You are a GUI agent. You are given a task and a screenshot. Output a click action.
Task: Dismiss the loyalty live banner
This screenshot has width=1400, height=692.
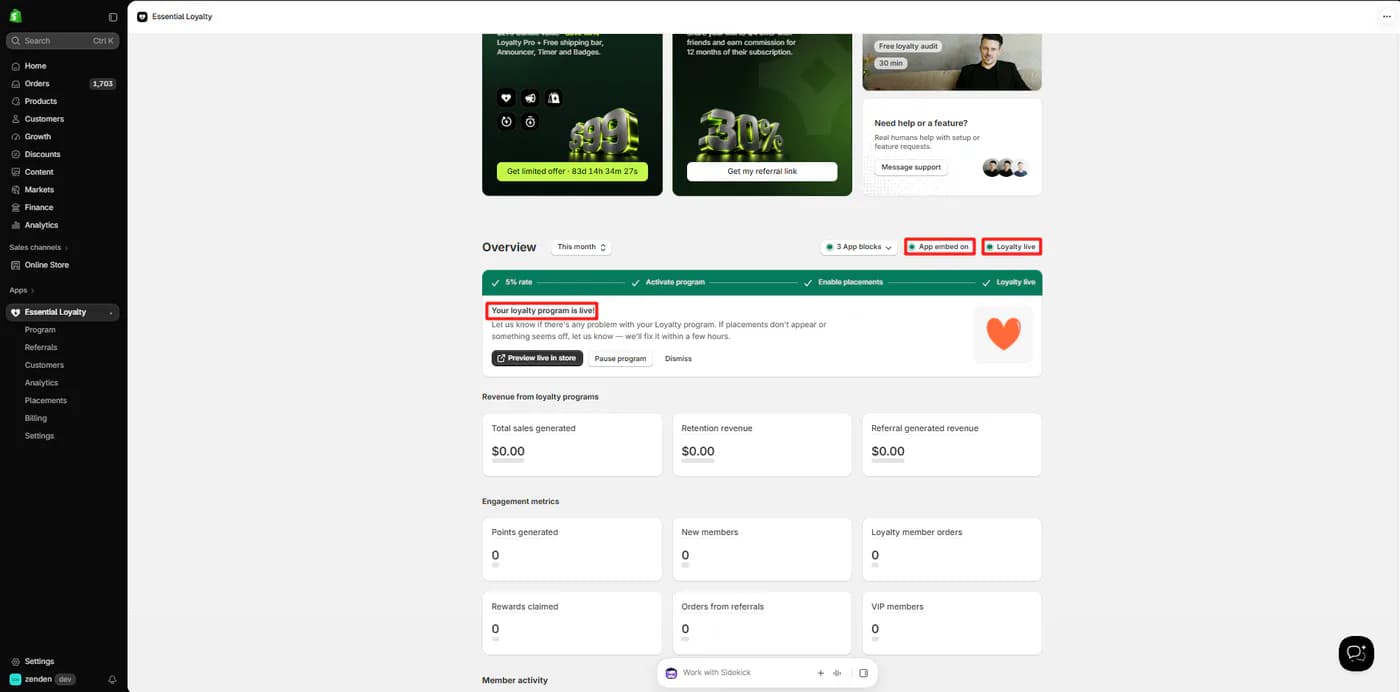pos(678,358)
